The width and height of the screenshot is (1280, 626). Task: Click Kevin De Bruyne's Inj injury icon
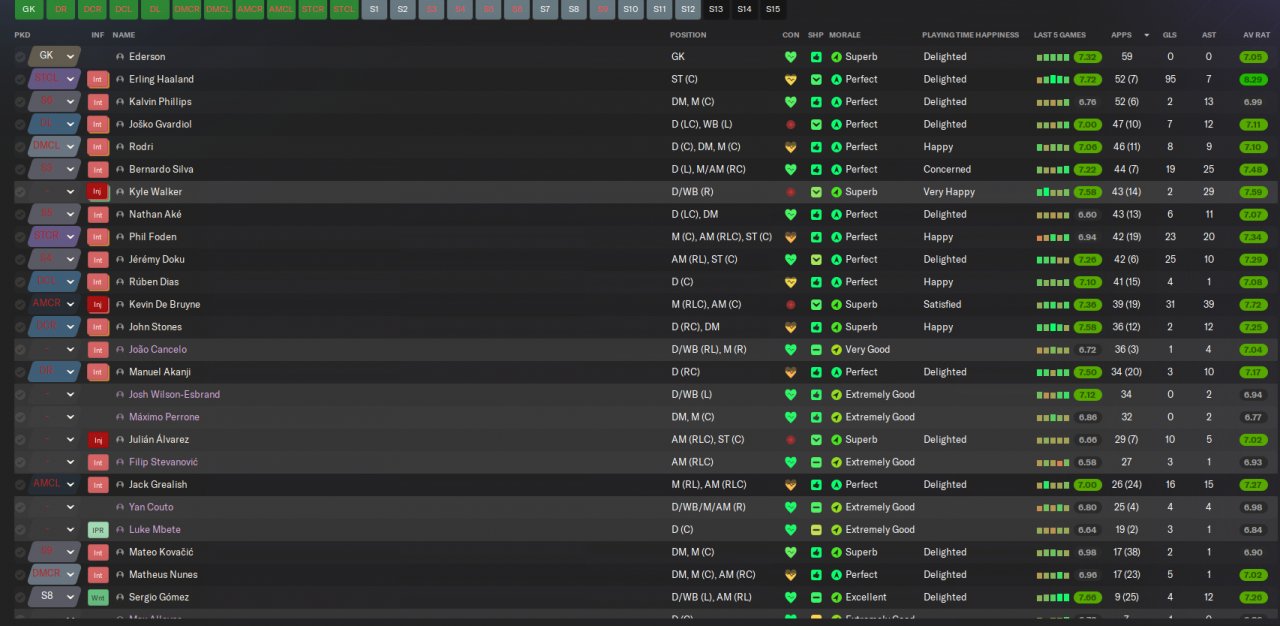point(98,304)
